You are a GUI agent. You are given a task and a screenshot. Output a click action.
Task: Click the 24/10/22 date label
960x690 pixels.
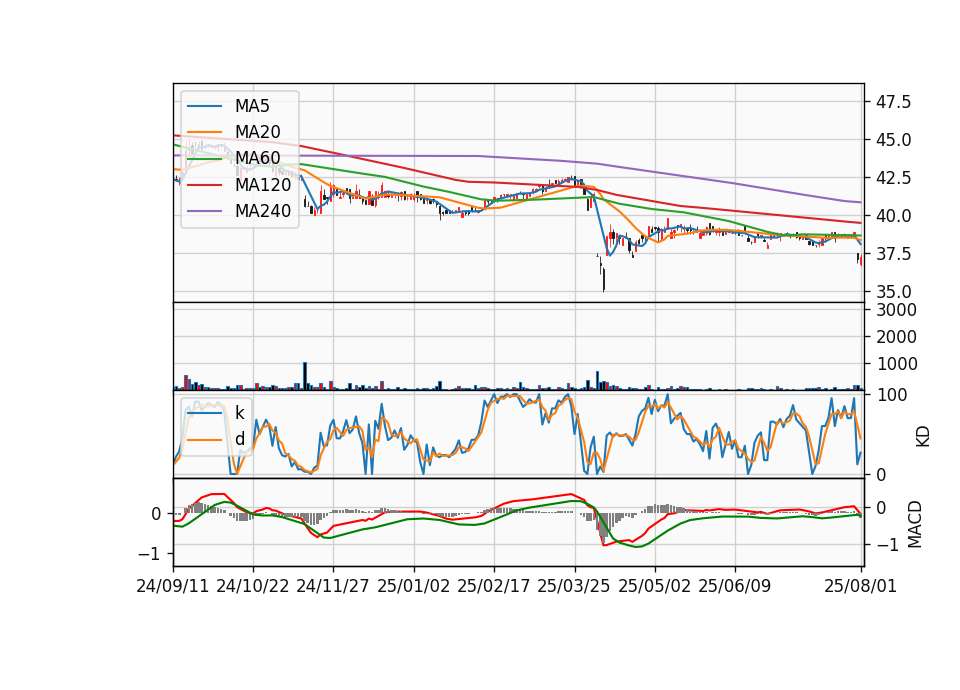click(253, 586)
